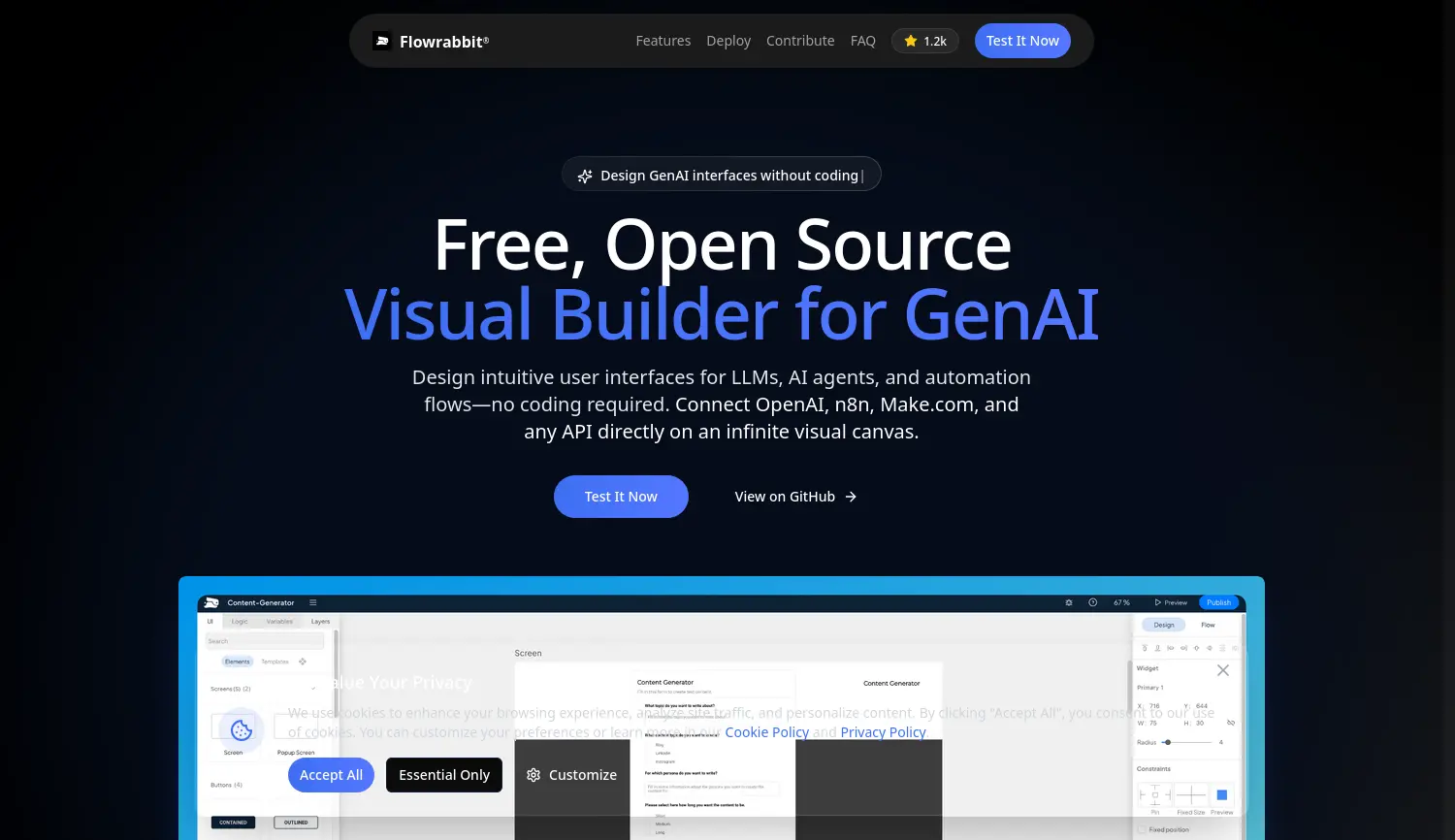
Task: Open Customize cookie preferences
Action: [x=572, y=775]
